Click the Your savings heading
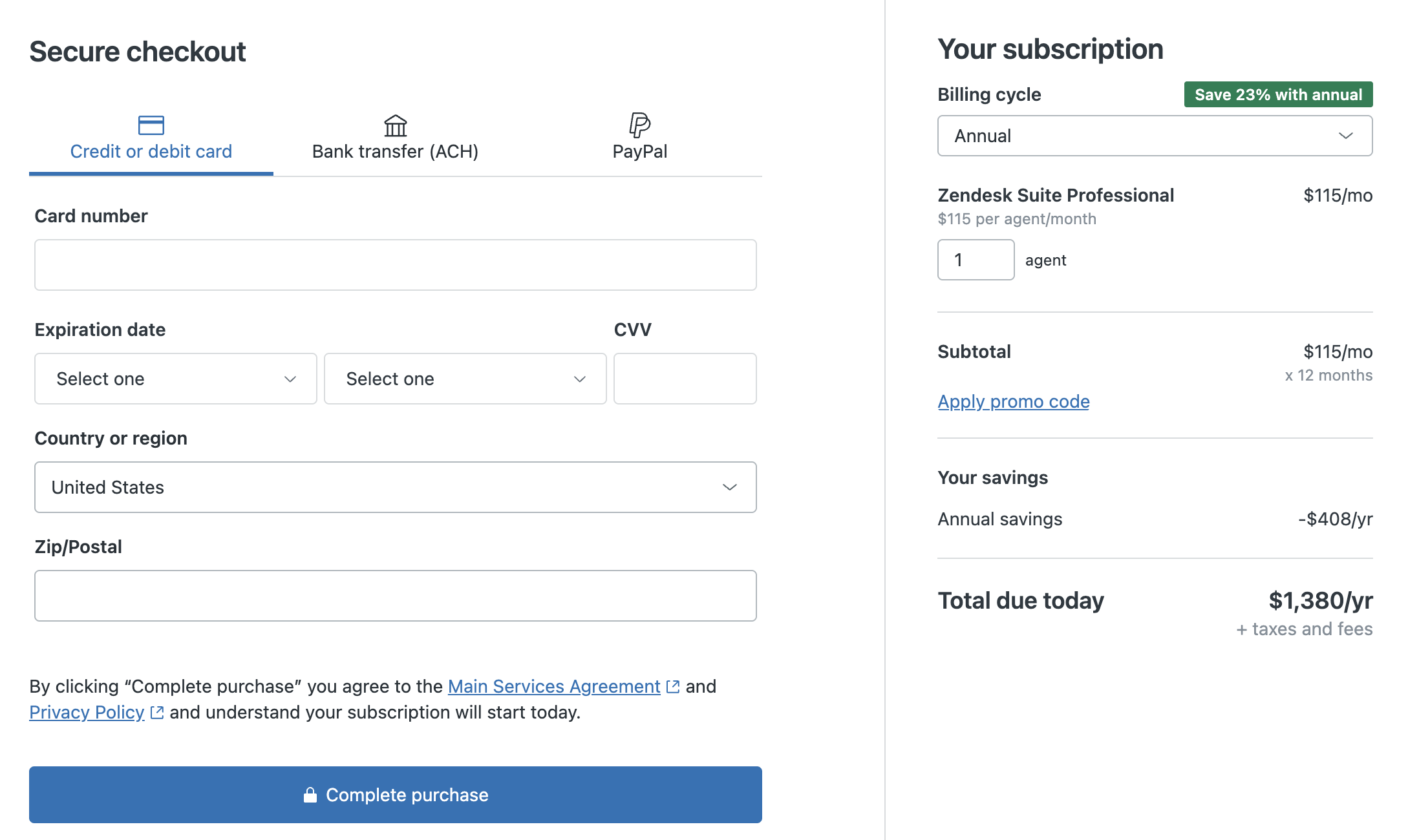 pos(993,478)
